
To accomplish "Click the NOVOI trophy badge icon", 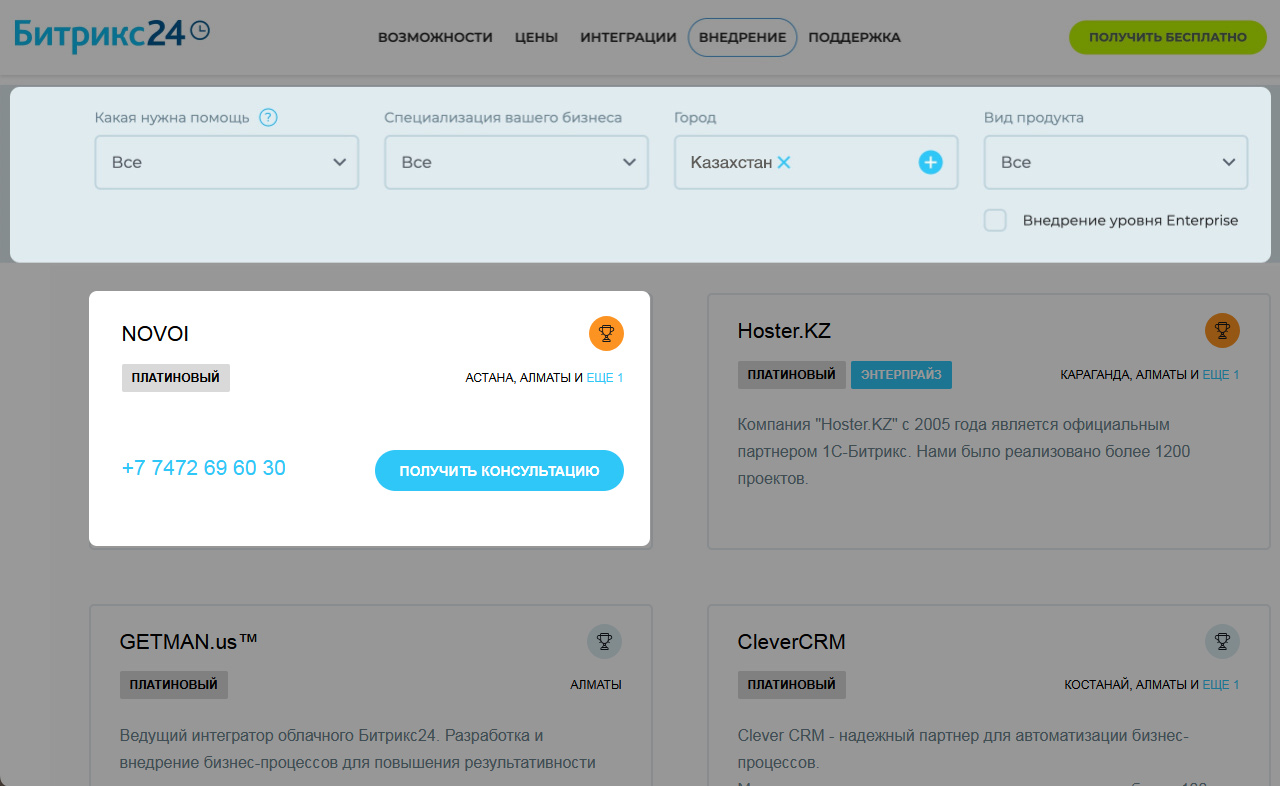I will click(607, 333).
